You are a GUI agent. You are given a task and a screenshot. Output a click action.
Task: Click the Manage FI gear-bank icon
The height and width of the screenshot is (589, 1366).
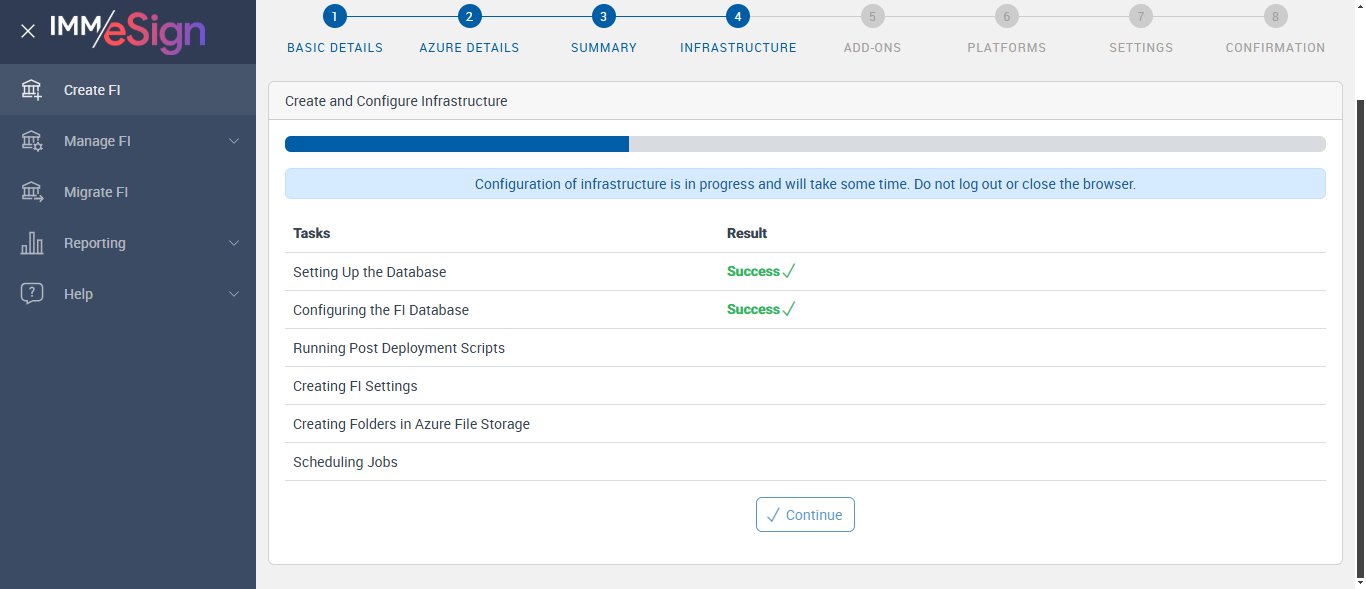pyautogui.click(x=32, y=141)
